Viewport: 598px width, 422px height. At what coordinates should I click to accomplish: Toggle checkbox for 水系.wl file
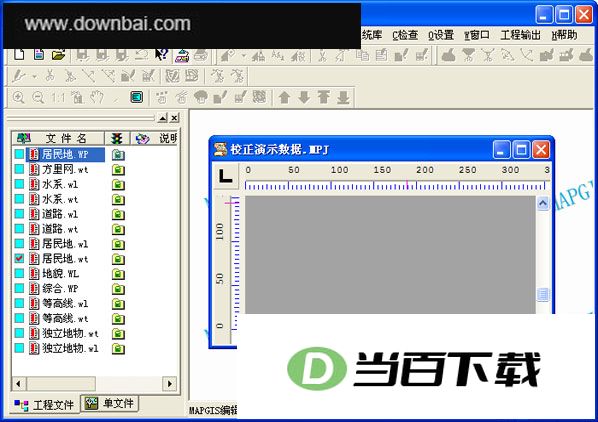point(19,184)
